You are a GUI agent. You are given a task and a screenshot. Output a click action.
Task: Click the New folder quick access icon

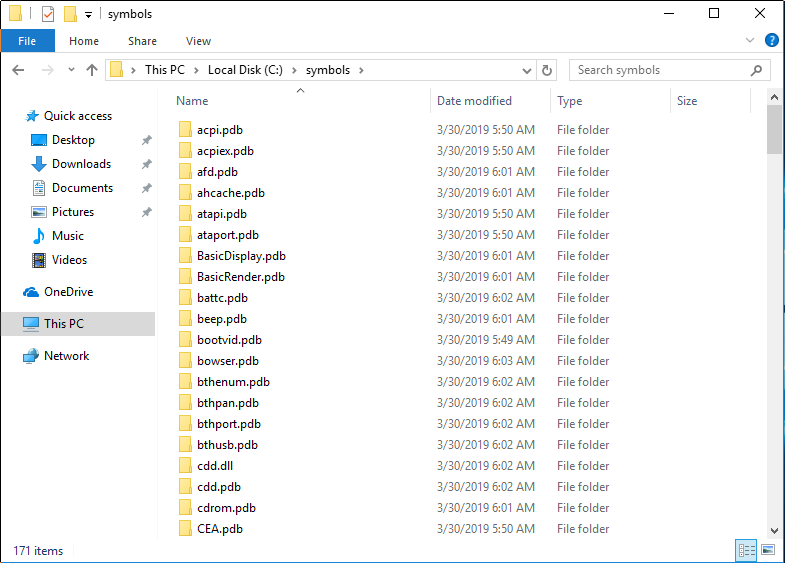[70, 14]
